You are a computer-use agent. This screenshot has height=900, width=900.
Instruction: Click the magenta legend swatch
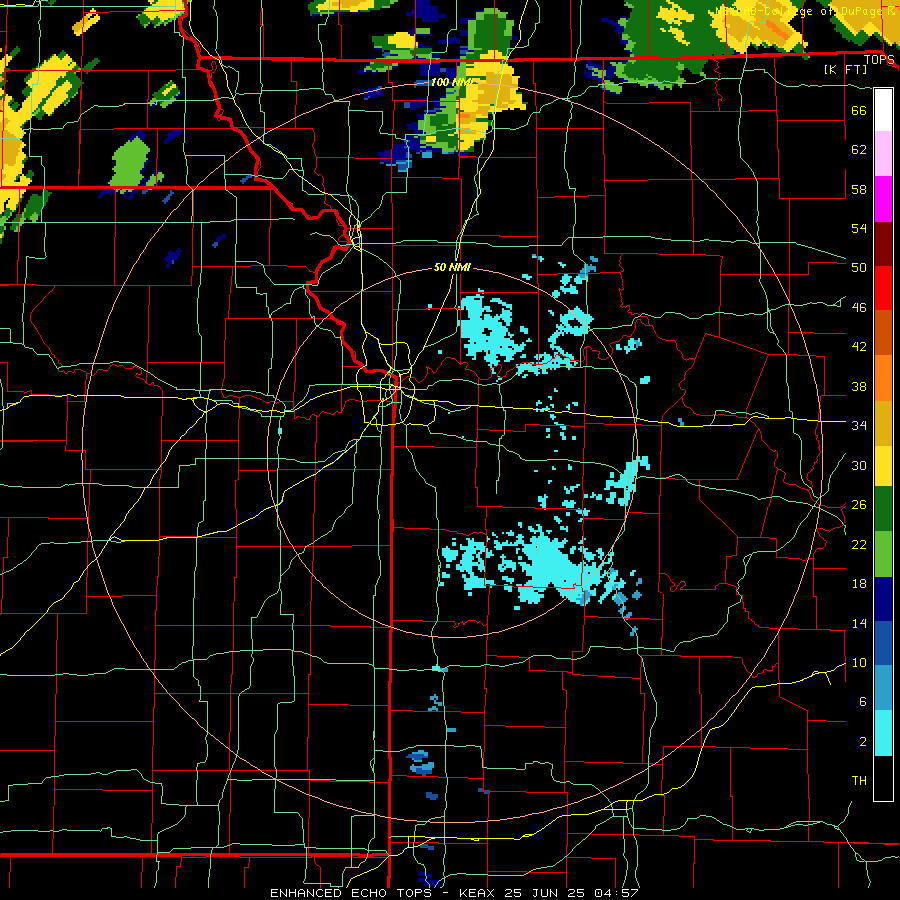pos(883,199)
